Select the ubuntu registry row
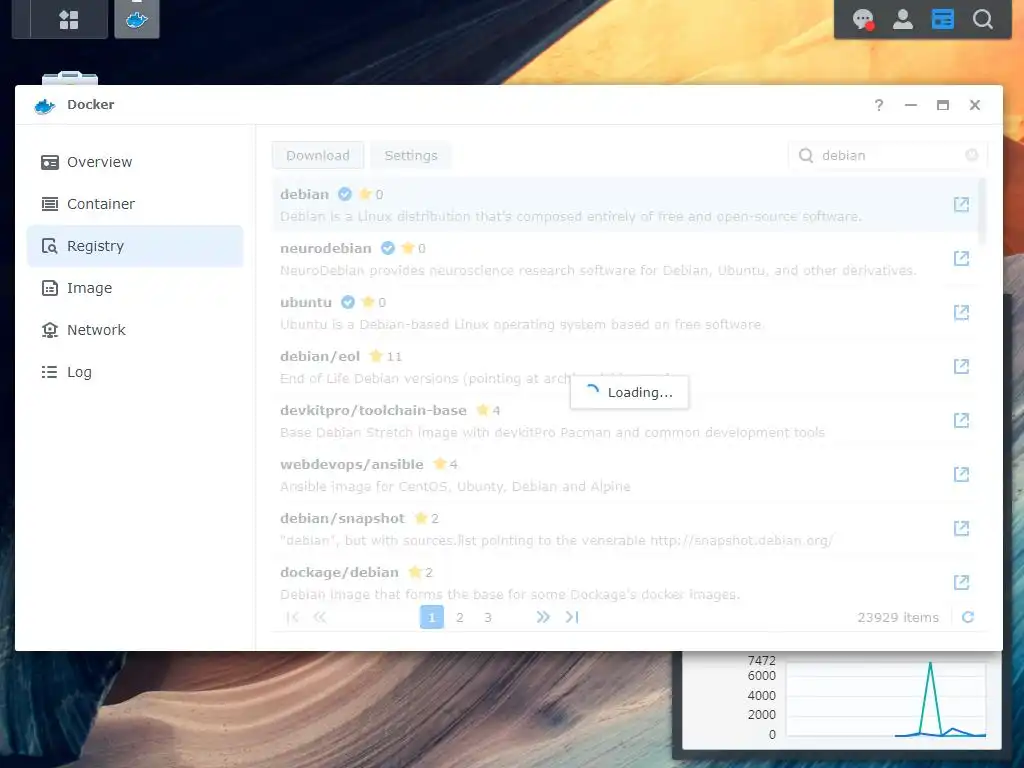Image resolution: width=1024 pixels, height=768 pixels. [625, 313]
